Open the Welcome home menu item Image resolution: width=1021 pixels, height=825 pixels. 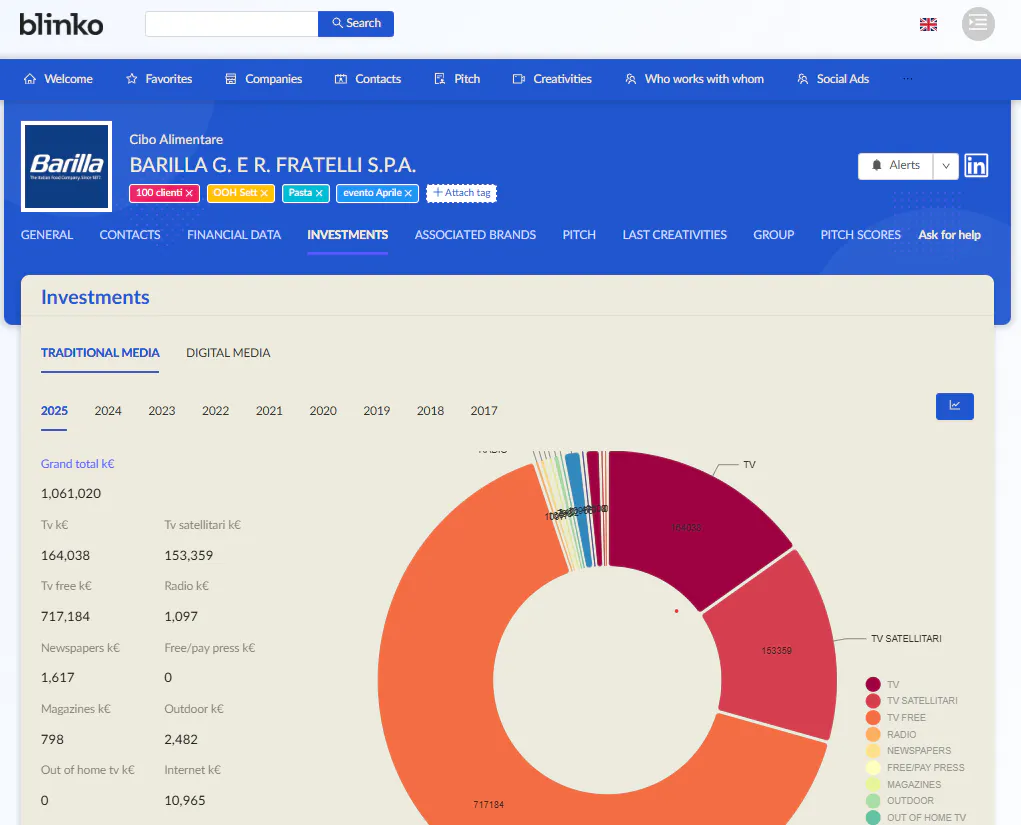click(58, 79)
